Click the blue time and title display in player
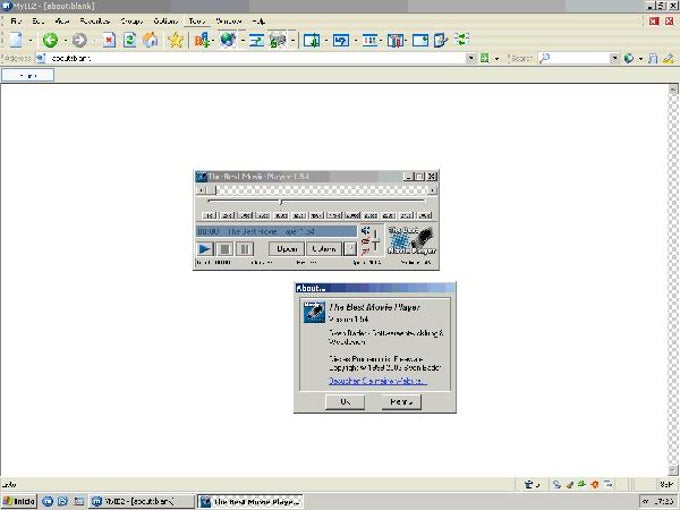This screenshot has width=680, height=510. click(x=276, y=232)
